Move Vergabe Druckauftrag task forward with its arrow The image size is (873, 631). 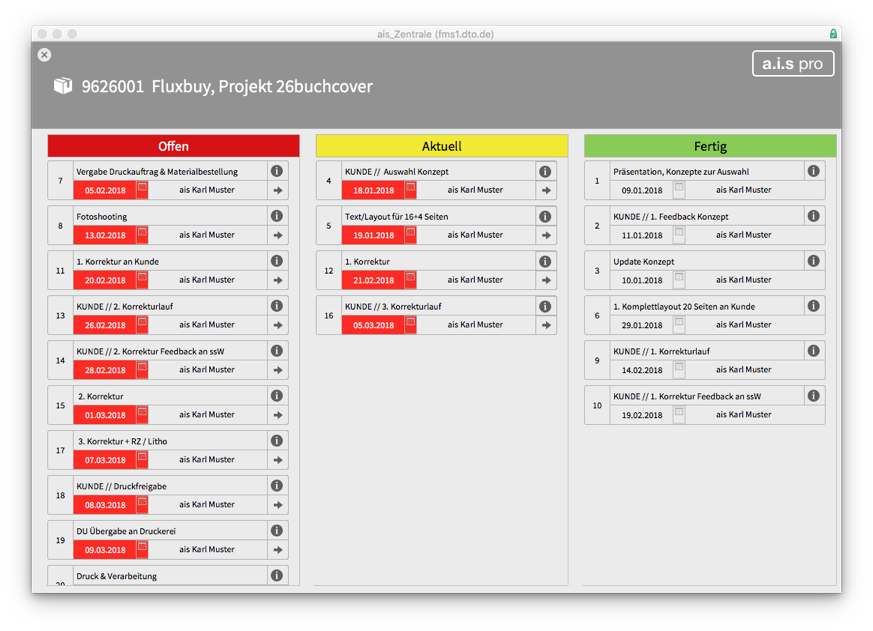pyautogui.click(x=278, y=190)
